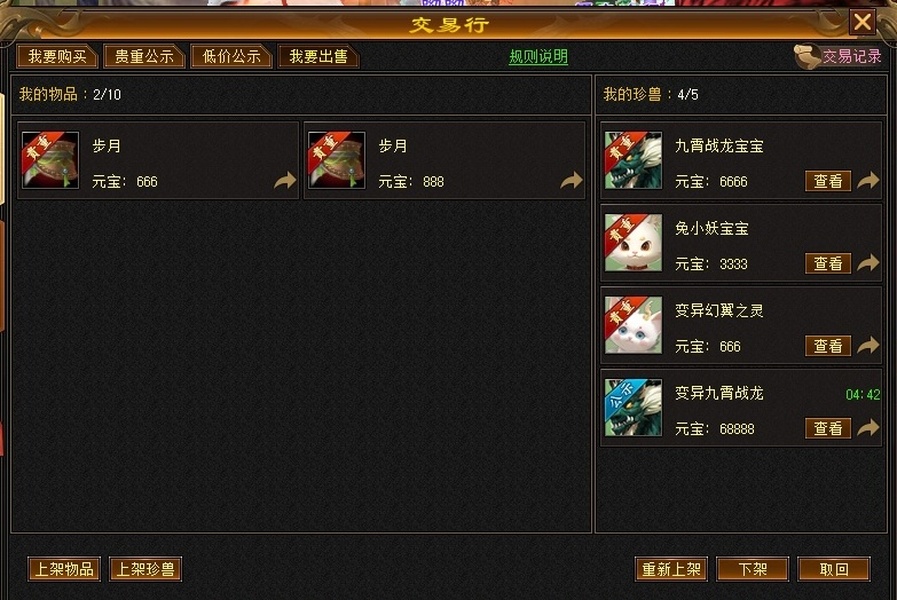
Task: View details of 变异九霄战龙 with 查看
Action: point(828,428)
